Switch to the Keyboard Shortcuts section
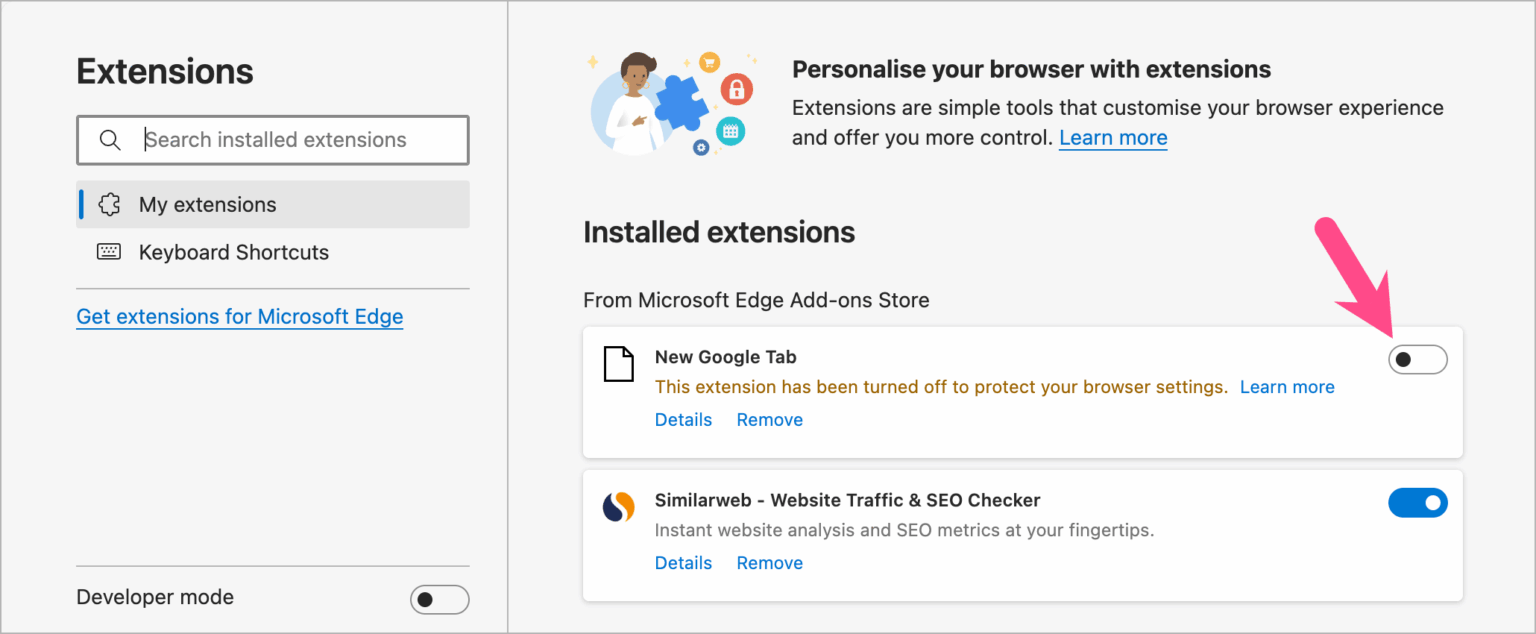 tap(233, 252)
